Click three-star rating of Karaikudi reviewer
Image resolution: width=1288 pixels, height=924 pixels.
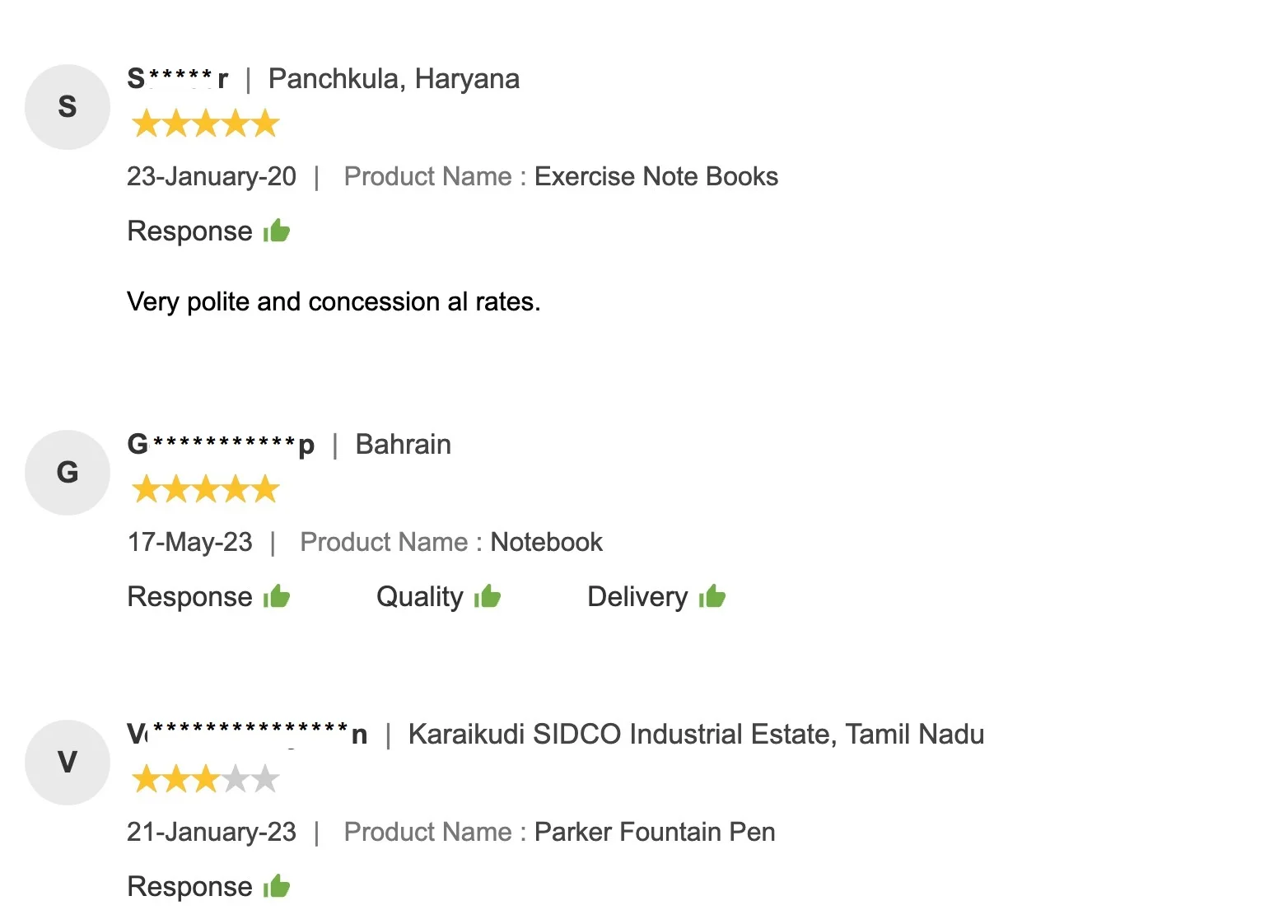[x=205, y=779]
